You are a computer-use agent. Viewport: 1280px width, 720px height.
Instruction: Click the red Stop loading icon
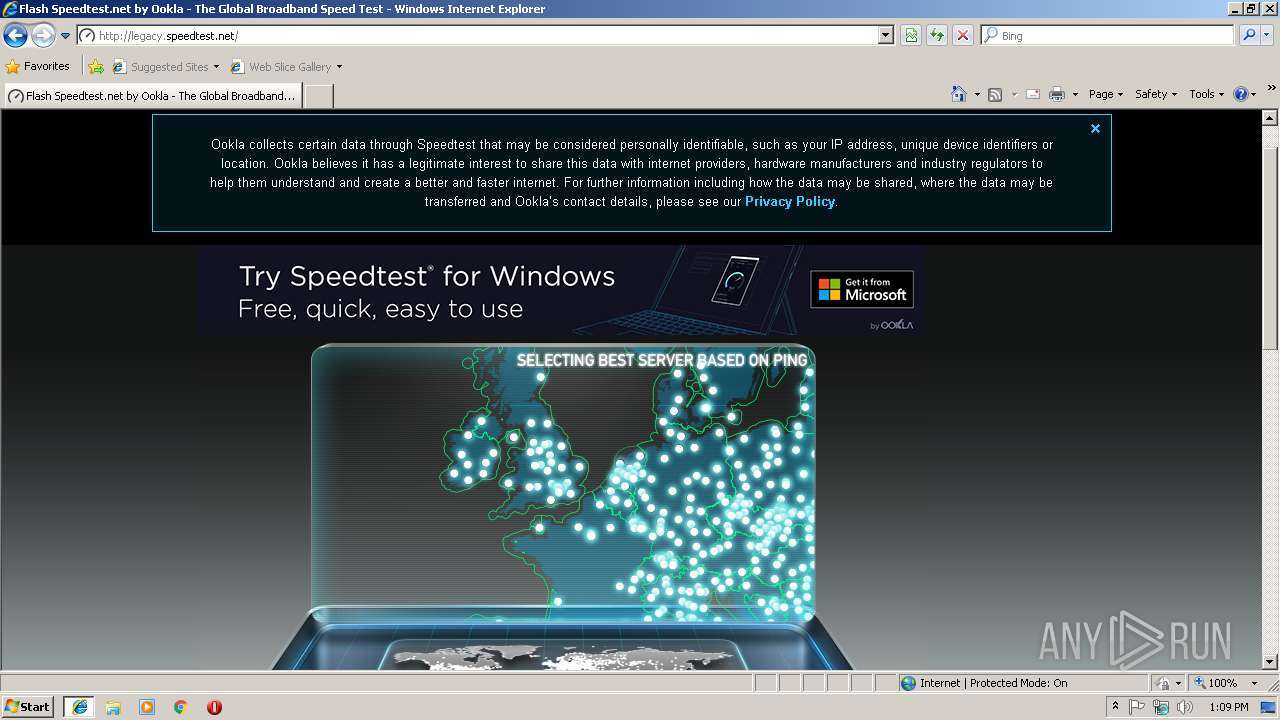pyautogui.click(x=963, y=35)
